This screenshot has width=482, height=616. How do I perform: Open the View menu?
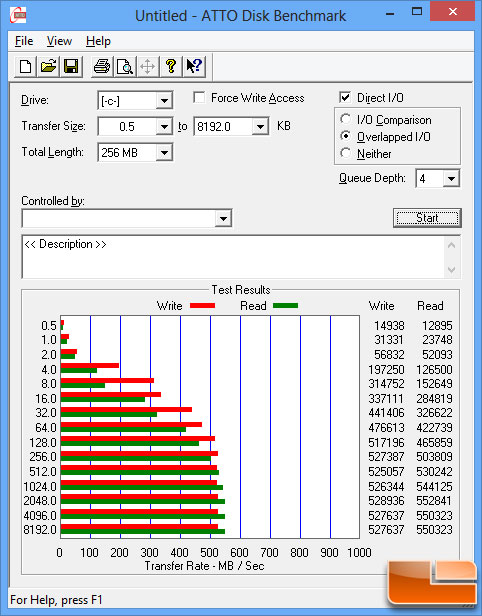59,41
